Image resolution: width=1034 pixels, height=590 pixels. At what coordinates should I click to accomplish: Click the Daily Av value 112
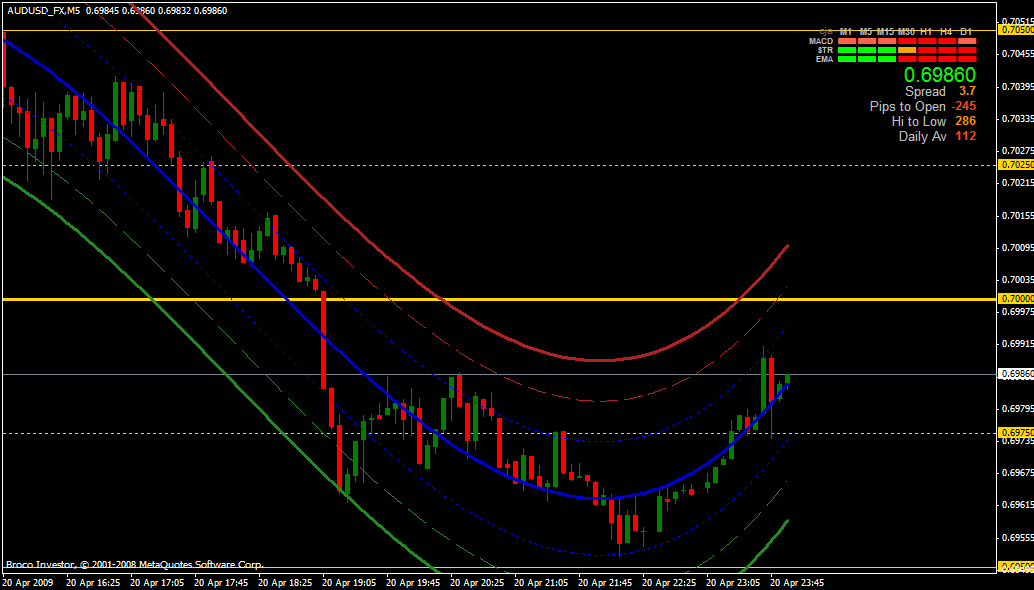[x=965, y=136]
